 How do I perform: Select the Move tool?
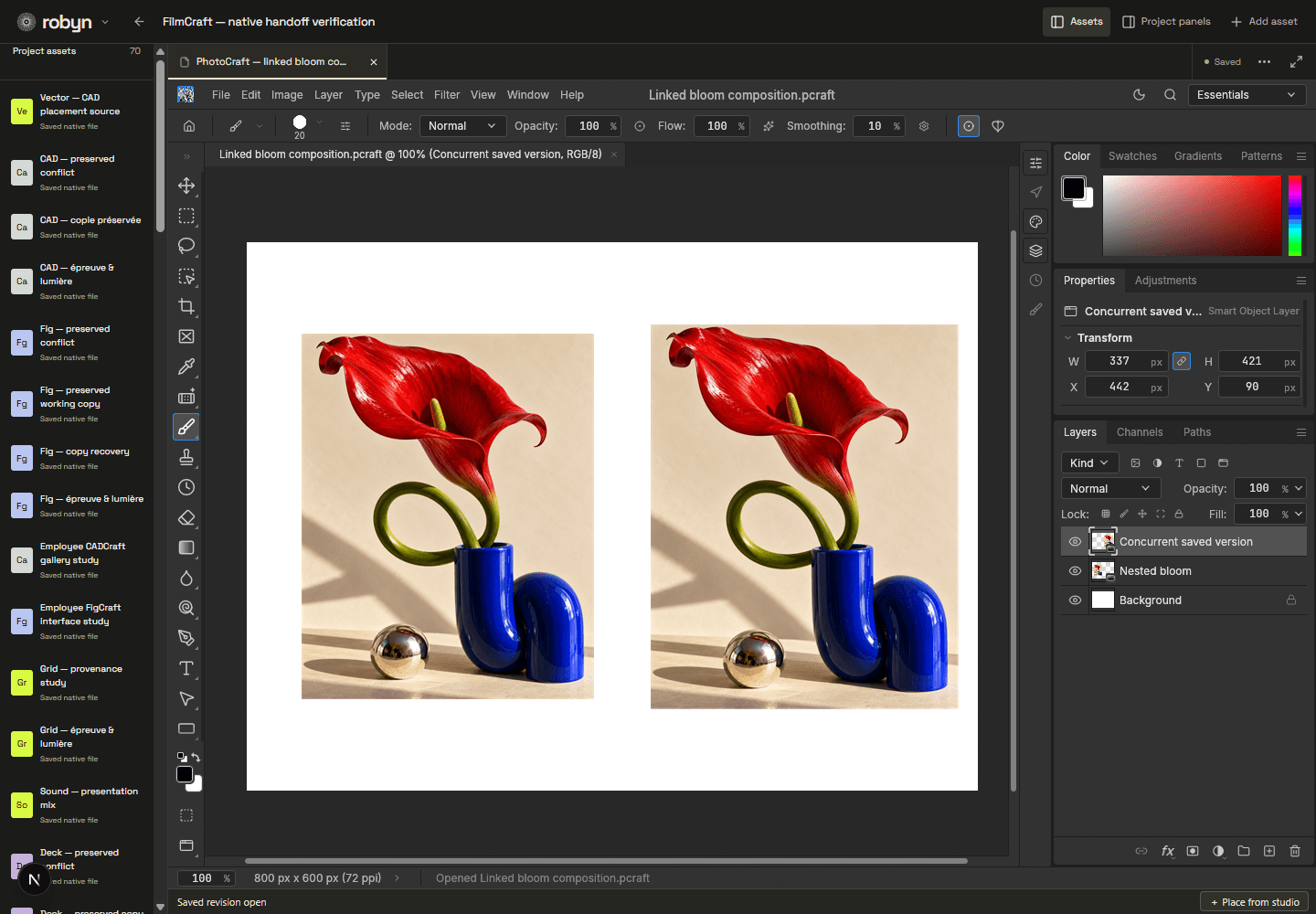point(186,186)
